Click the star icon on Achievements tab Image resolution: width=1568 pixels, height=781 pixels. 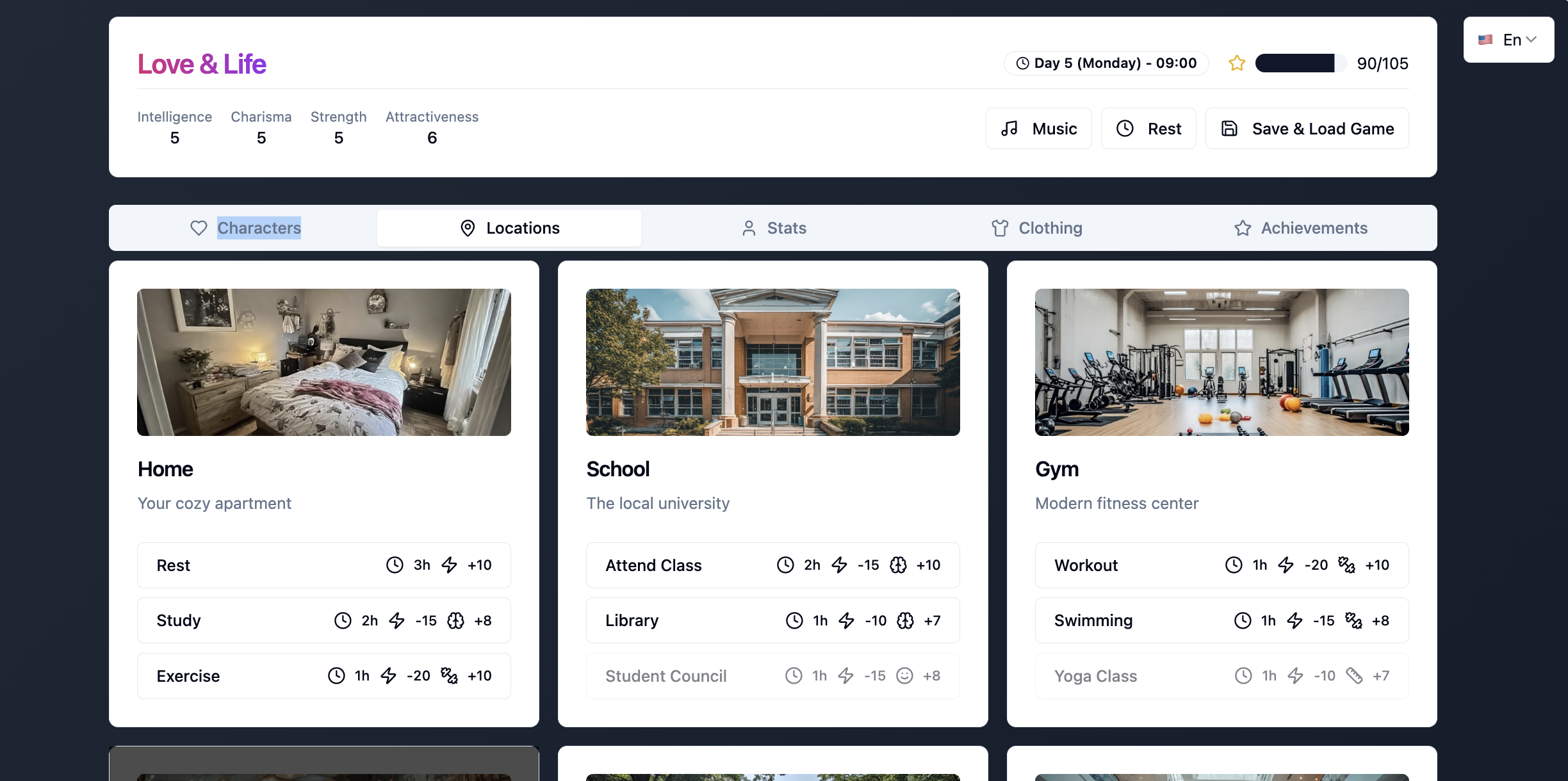(x=1243, y=228)
